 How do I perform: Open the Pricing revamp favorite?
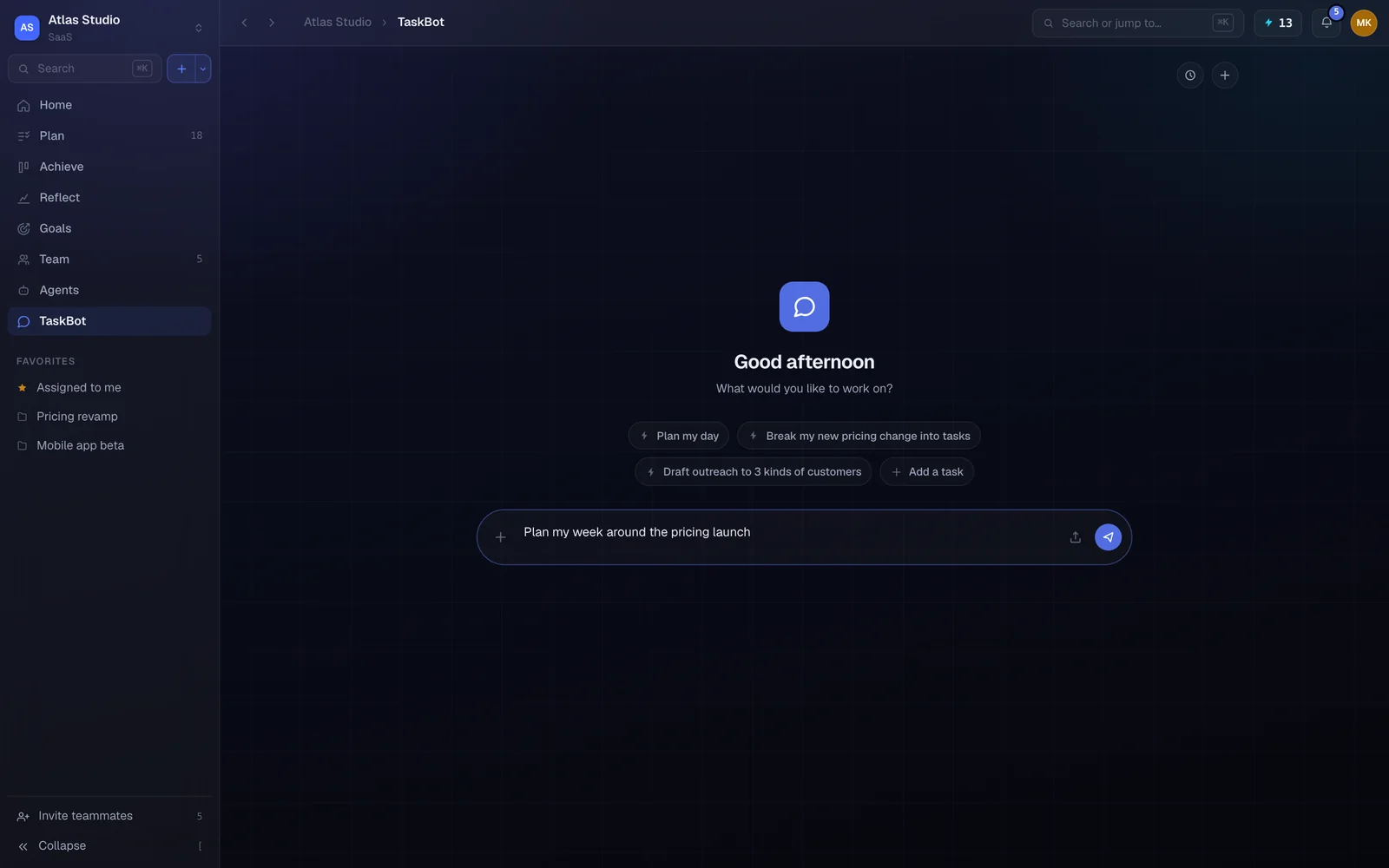click(109, 417)
